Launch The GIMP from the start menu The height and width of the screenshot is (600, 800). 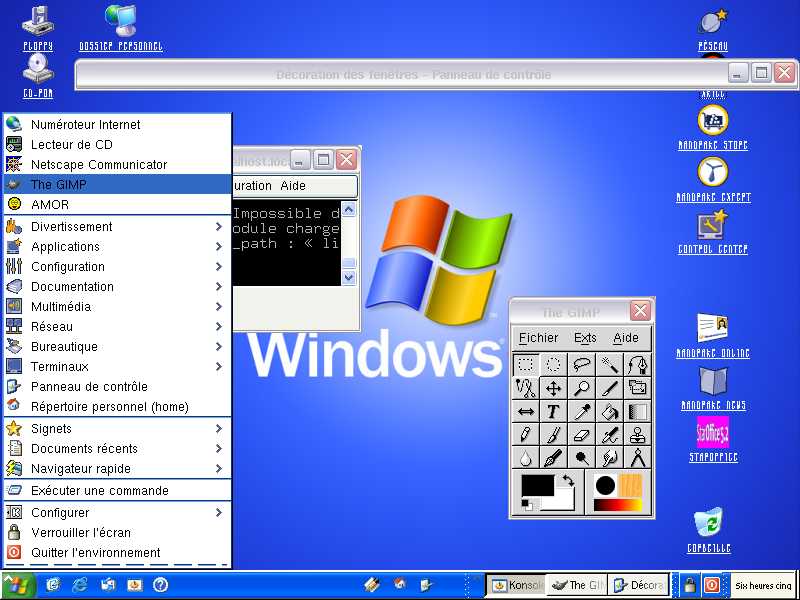coord(117,184)
